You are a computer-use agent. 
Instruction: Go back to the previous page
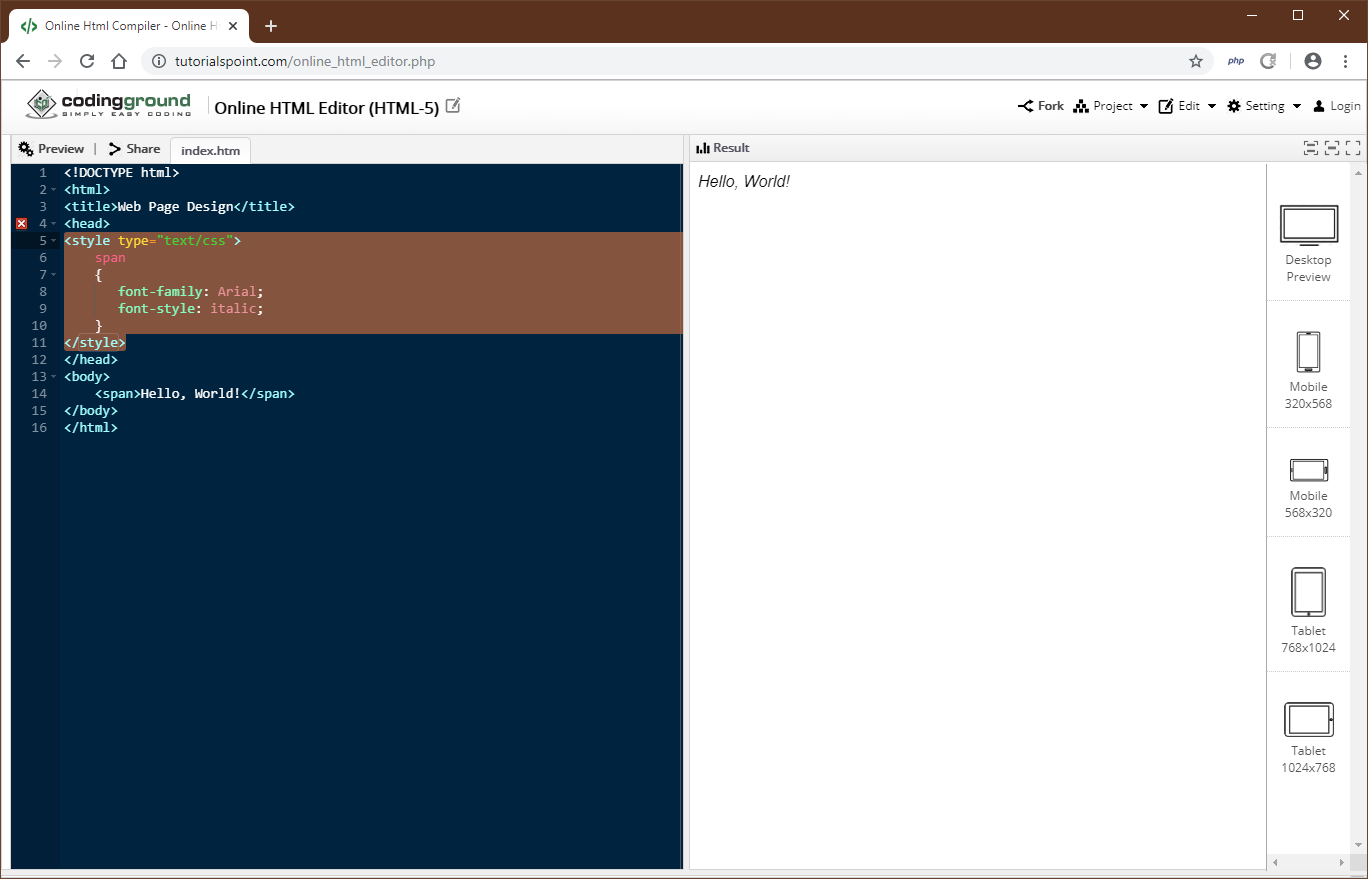click(23, 61)
